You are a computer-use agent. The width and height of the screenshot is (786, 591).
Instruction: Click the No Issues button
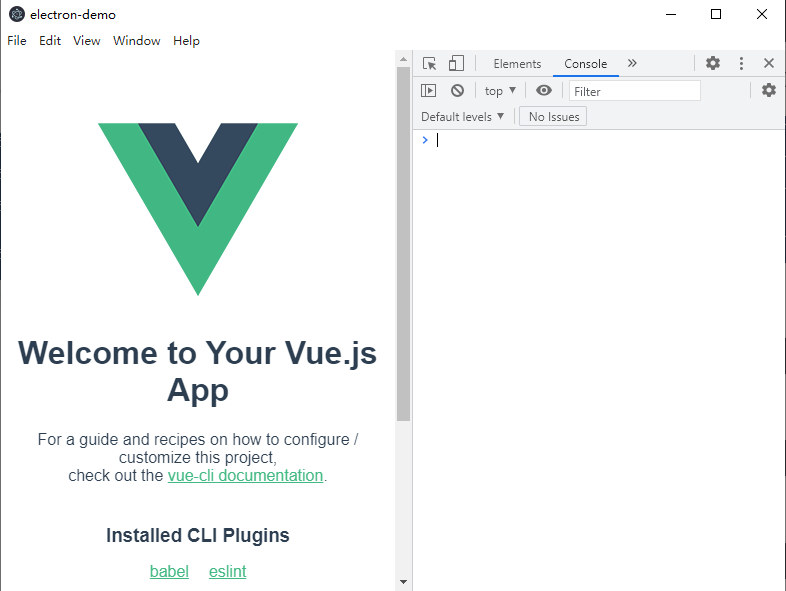coord(553,117)
